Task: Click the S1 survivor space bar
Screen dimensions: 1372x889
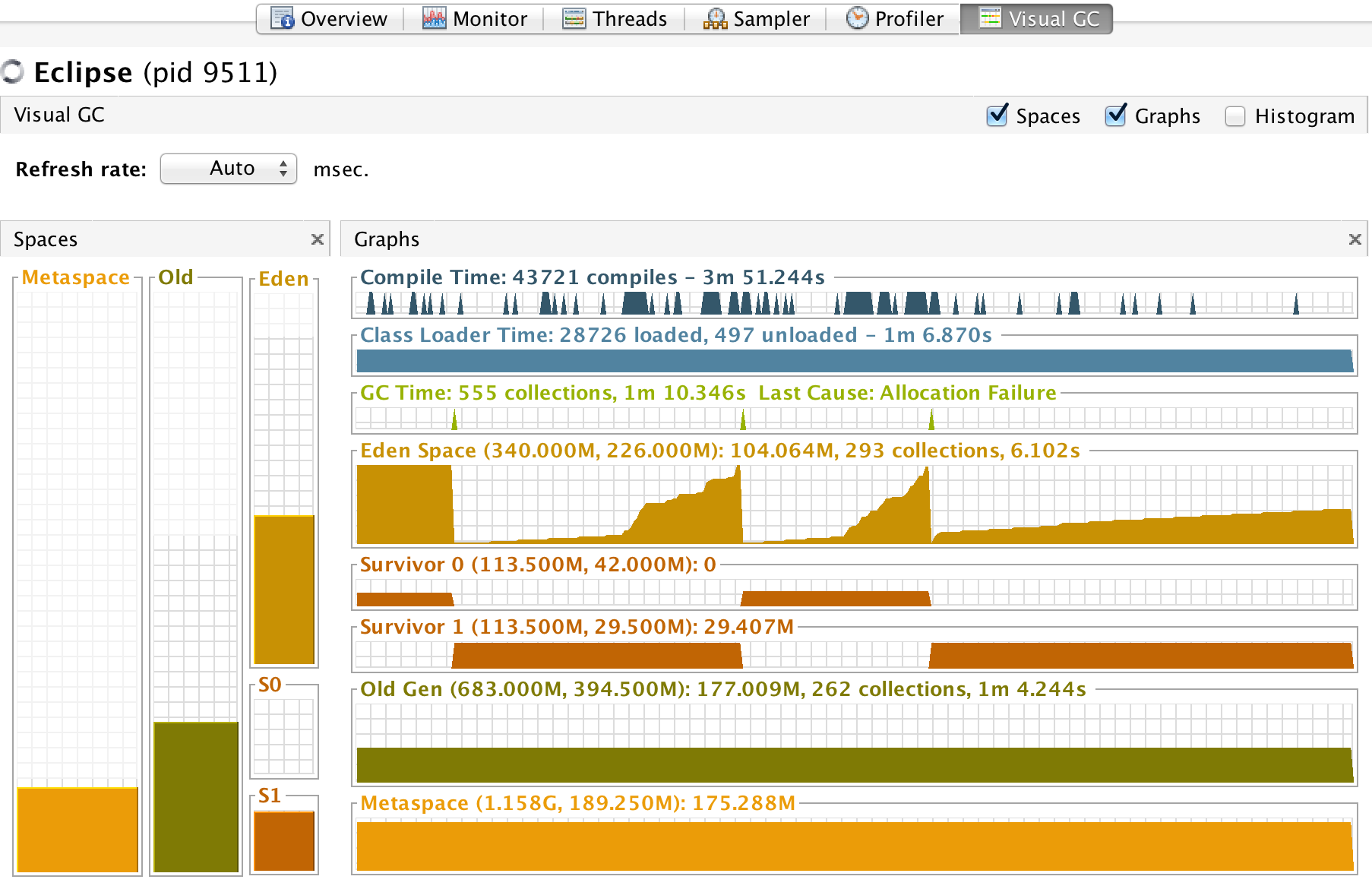Action: 284,840
